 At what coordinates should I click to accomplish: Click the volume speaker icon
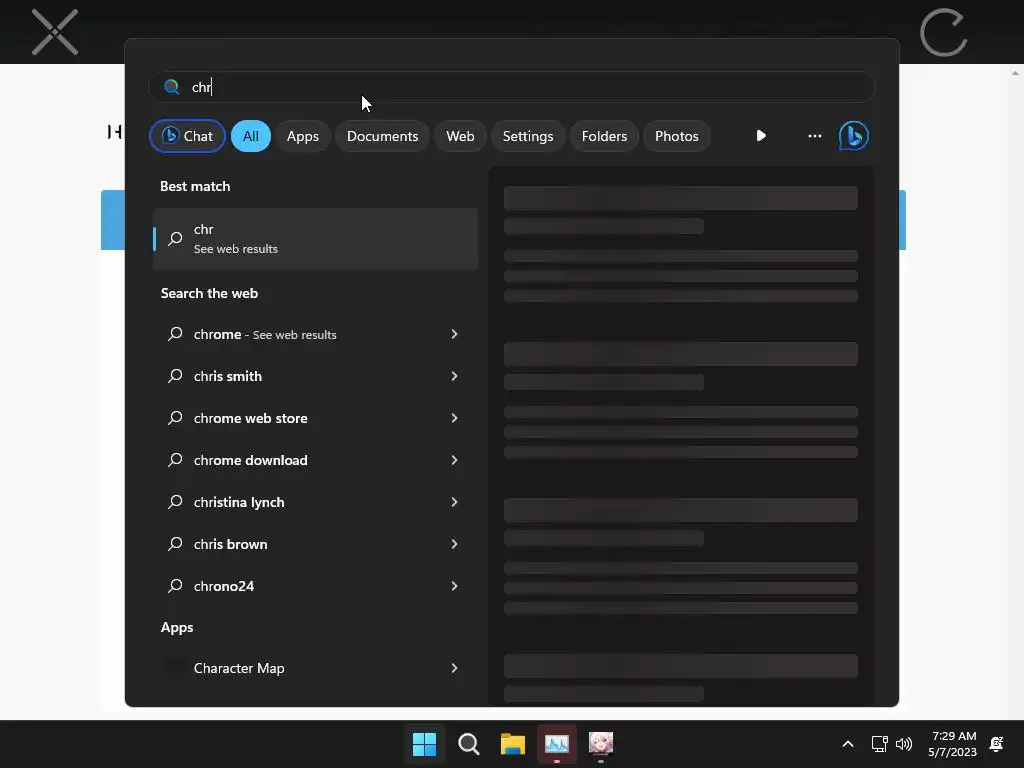point(904,744)
